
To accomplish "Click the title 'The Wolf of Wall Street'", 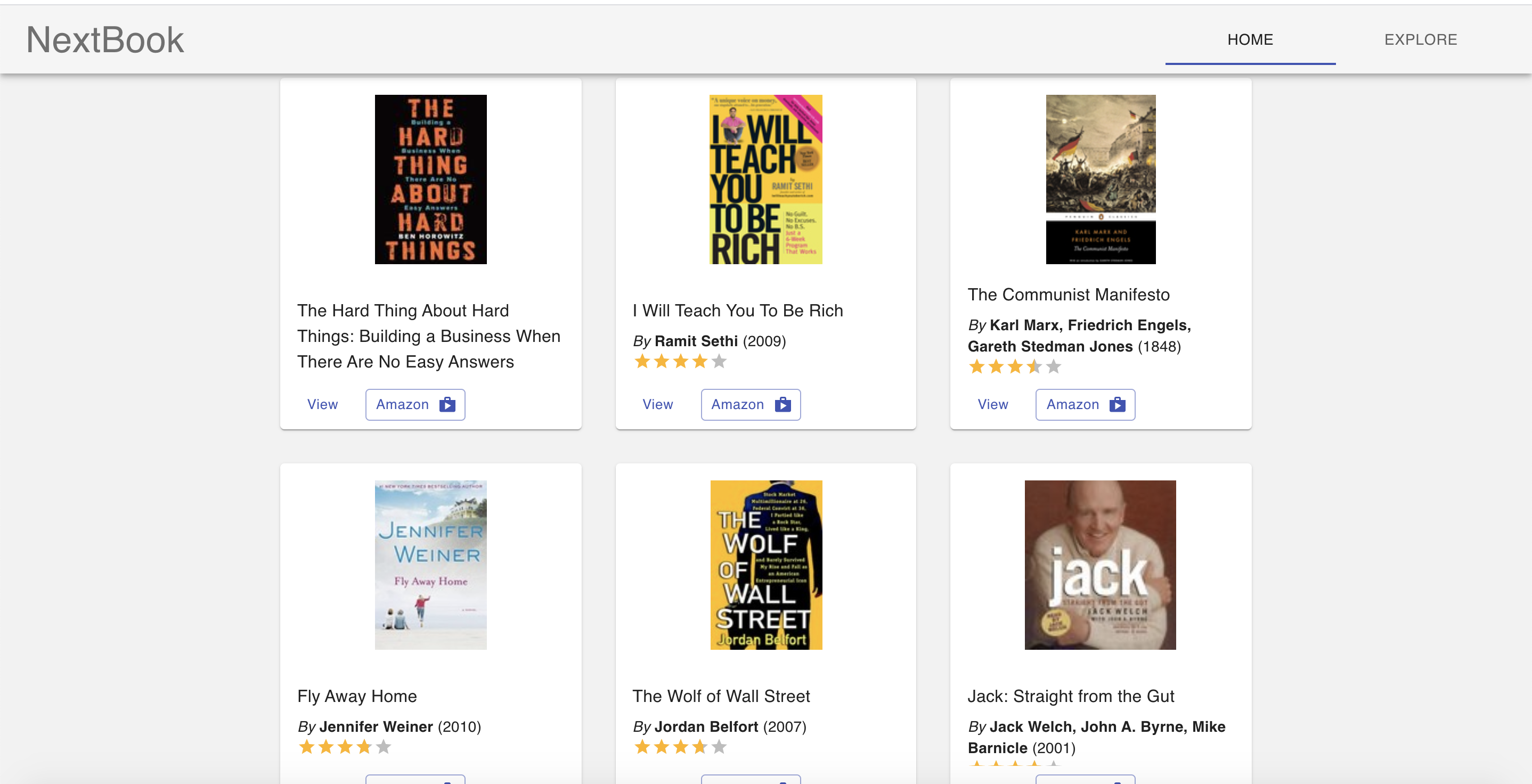I will click(721, 696).
